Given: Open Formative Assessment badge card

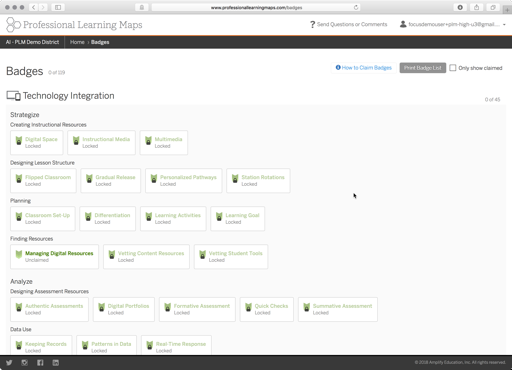Looking at the screenshot, I should click(197, 309).
